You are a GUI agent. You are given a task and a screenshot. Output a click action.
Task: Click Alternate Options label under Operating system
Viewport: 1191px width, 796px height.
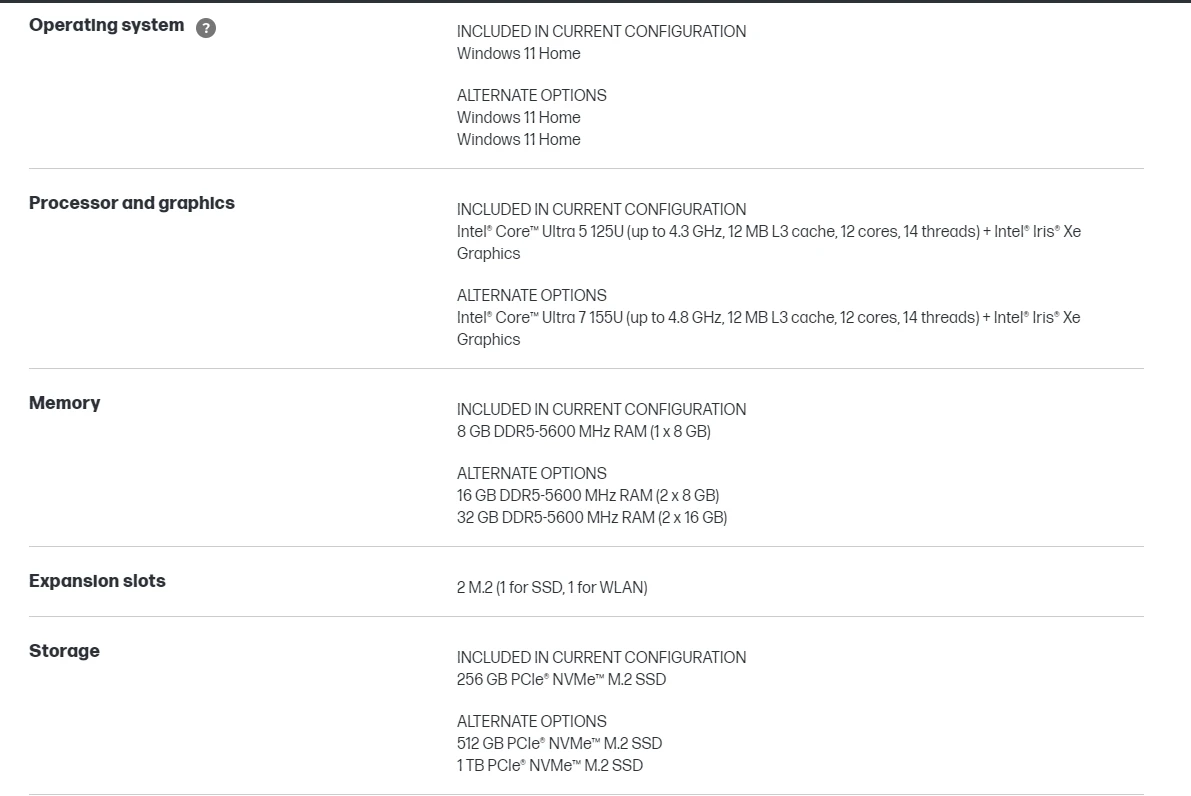click(531, 96)
